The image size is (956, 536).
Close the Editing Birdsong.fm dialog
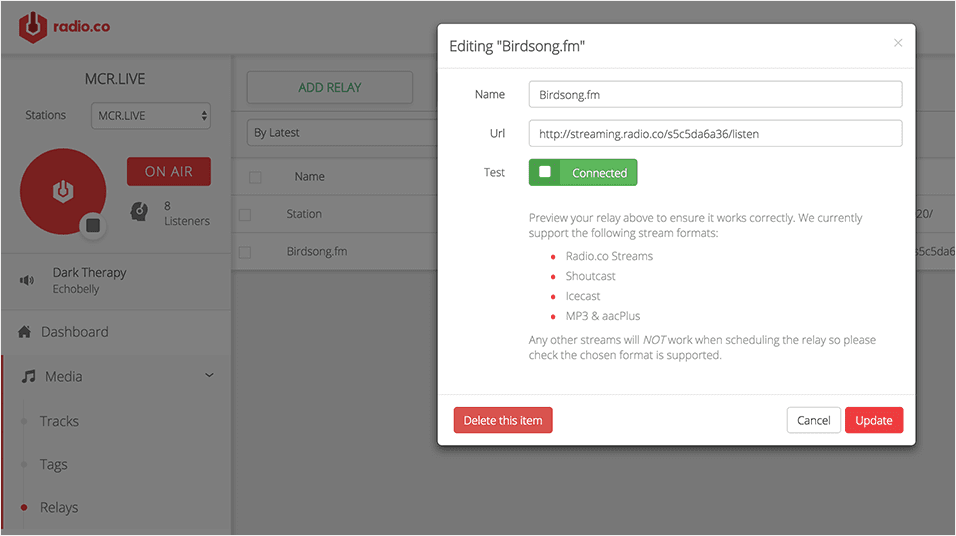[897, 43]
